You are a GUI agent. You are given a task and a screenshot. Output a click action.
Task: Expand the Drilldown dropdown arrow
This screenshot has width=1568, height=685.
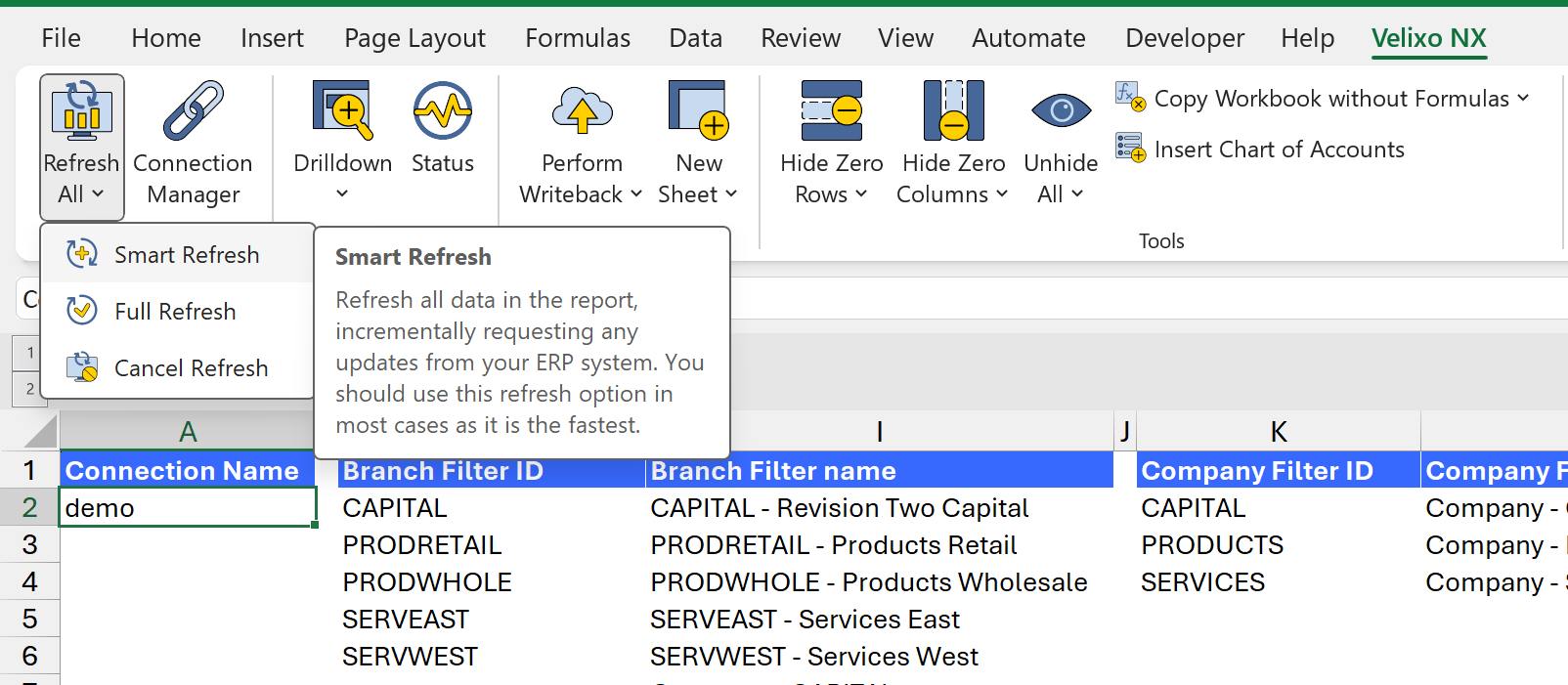(x=342, y=193)
